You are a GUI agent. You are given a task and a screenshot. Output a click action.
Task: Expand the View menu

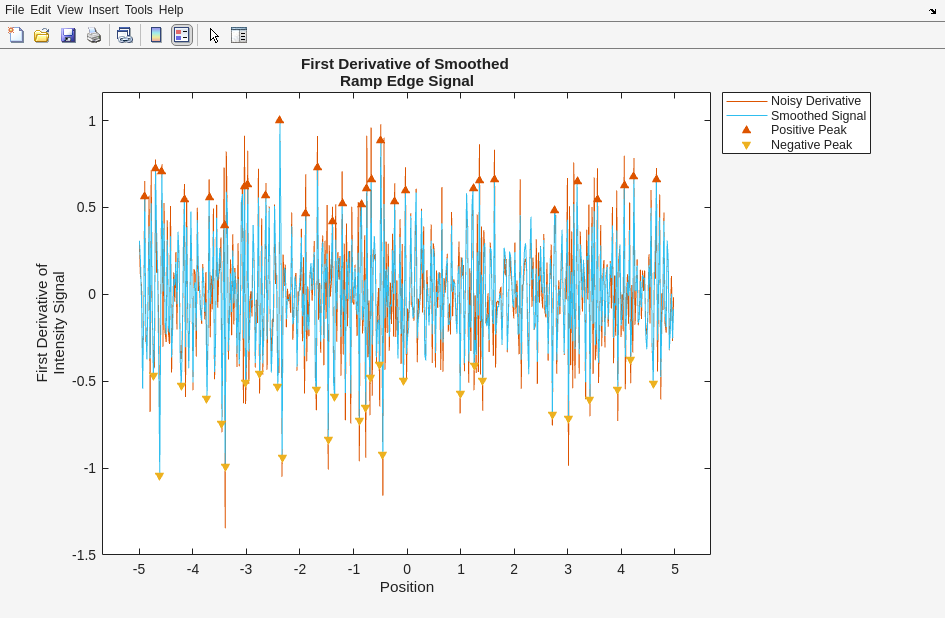click(x=70, y=10)
